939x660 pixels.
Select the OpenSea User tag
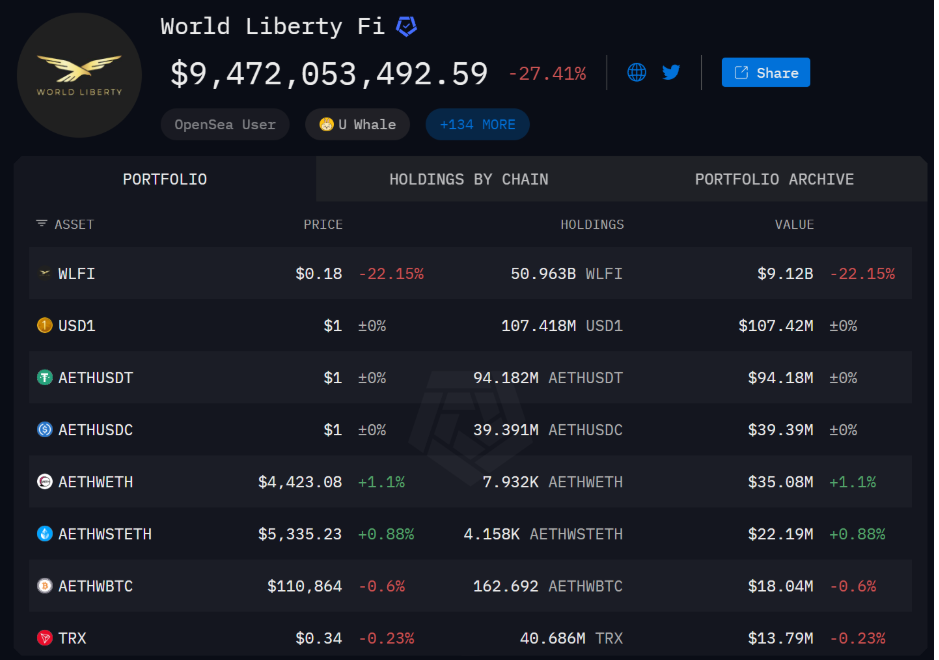tap(225, 125)
